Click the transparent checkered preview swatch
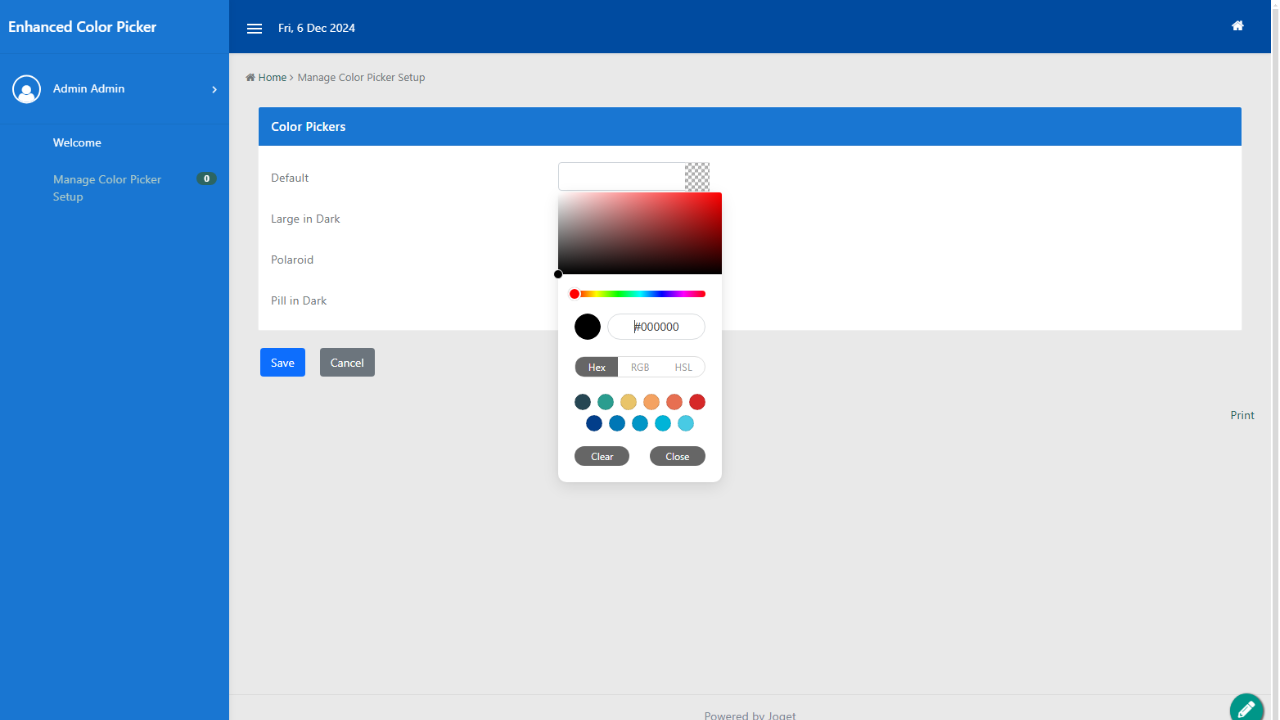Viewport: 1280px width, 720px height. 697,177
